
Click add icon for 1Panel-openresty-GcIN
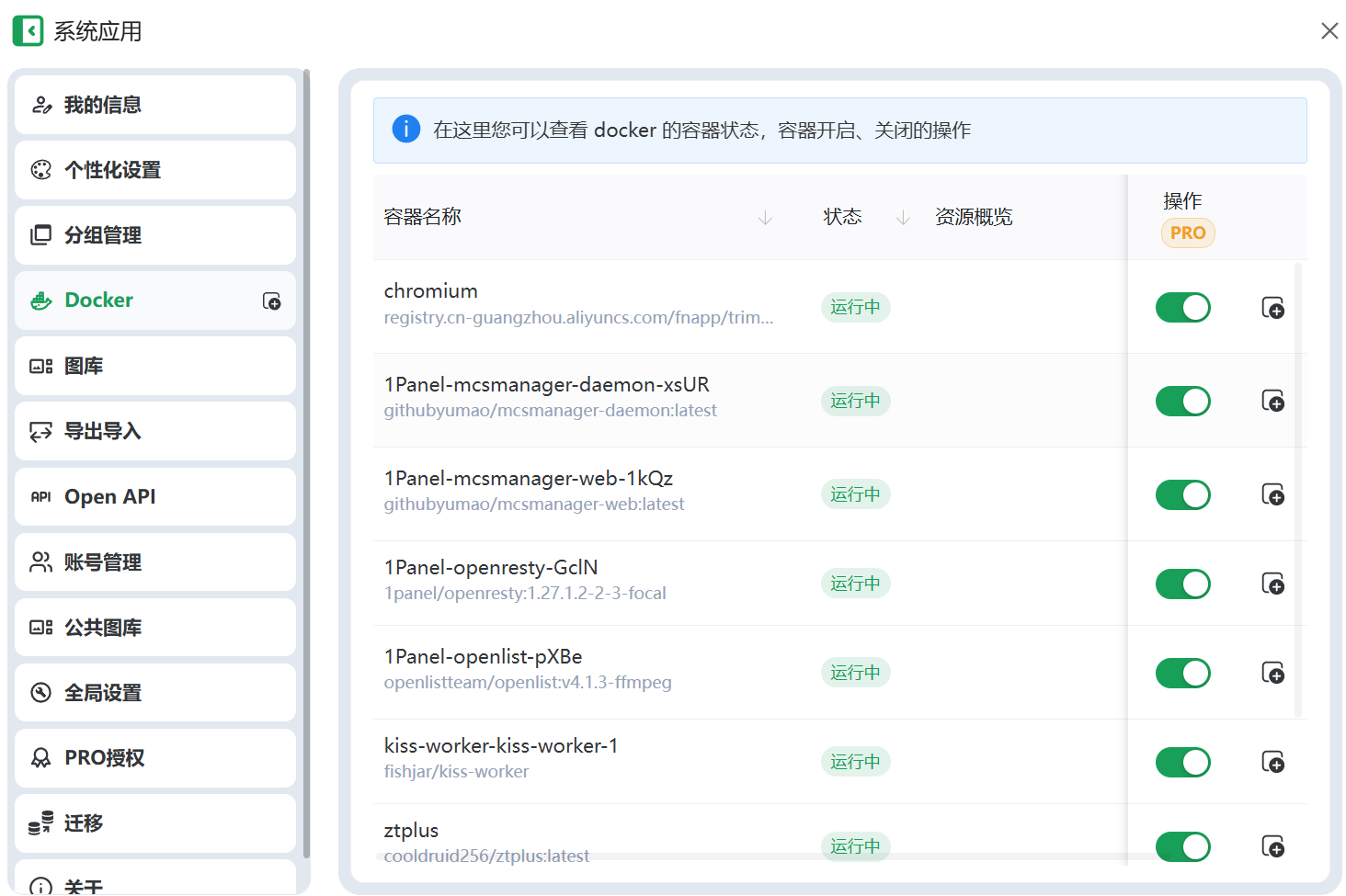[x=1272, y=584]
